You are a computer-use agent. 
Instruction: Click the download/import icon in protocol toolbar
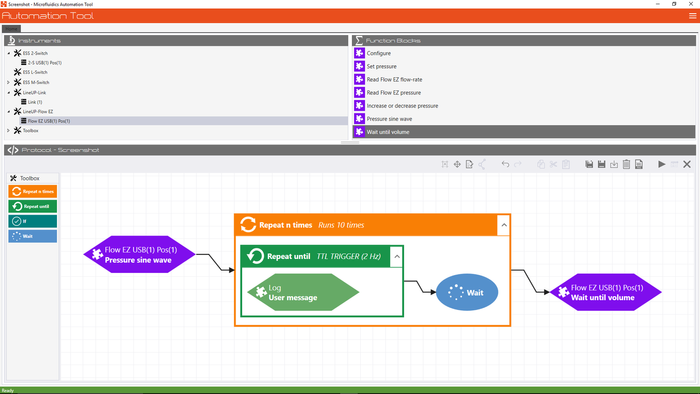(x=614, y=164)
